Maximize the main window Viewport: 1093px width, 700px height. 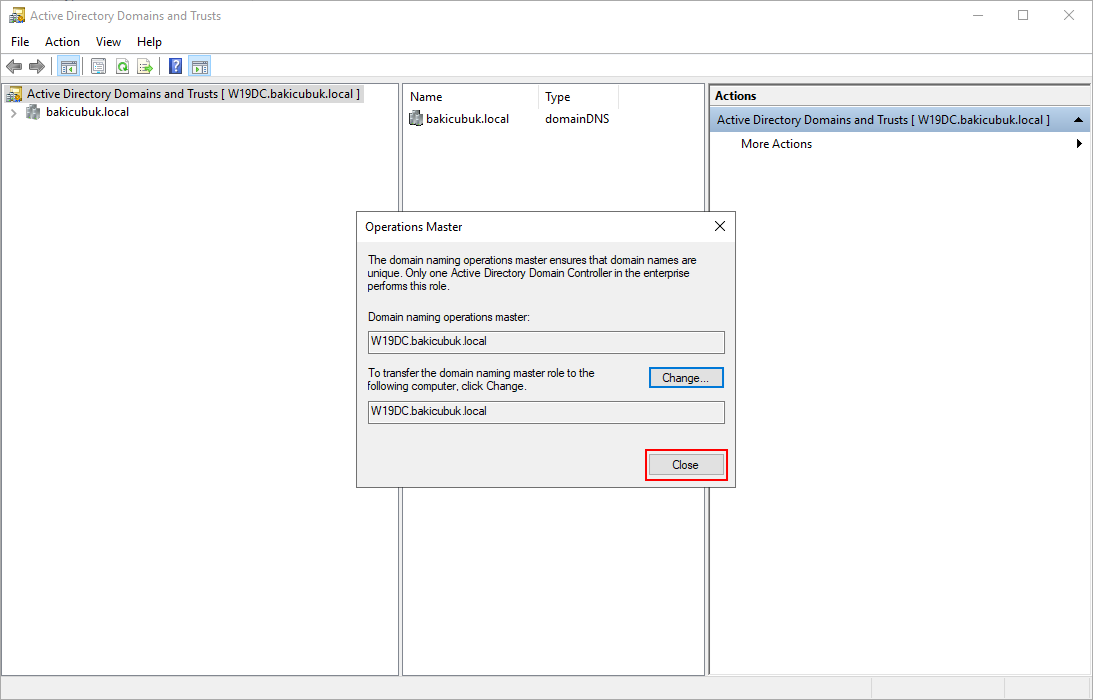coord(1023,15)
